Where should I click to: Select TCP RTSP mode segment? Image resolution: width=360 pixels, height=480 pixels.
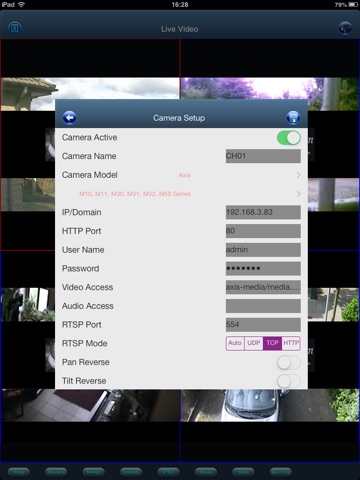click(272, 343)
